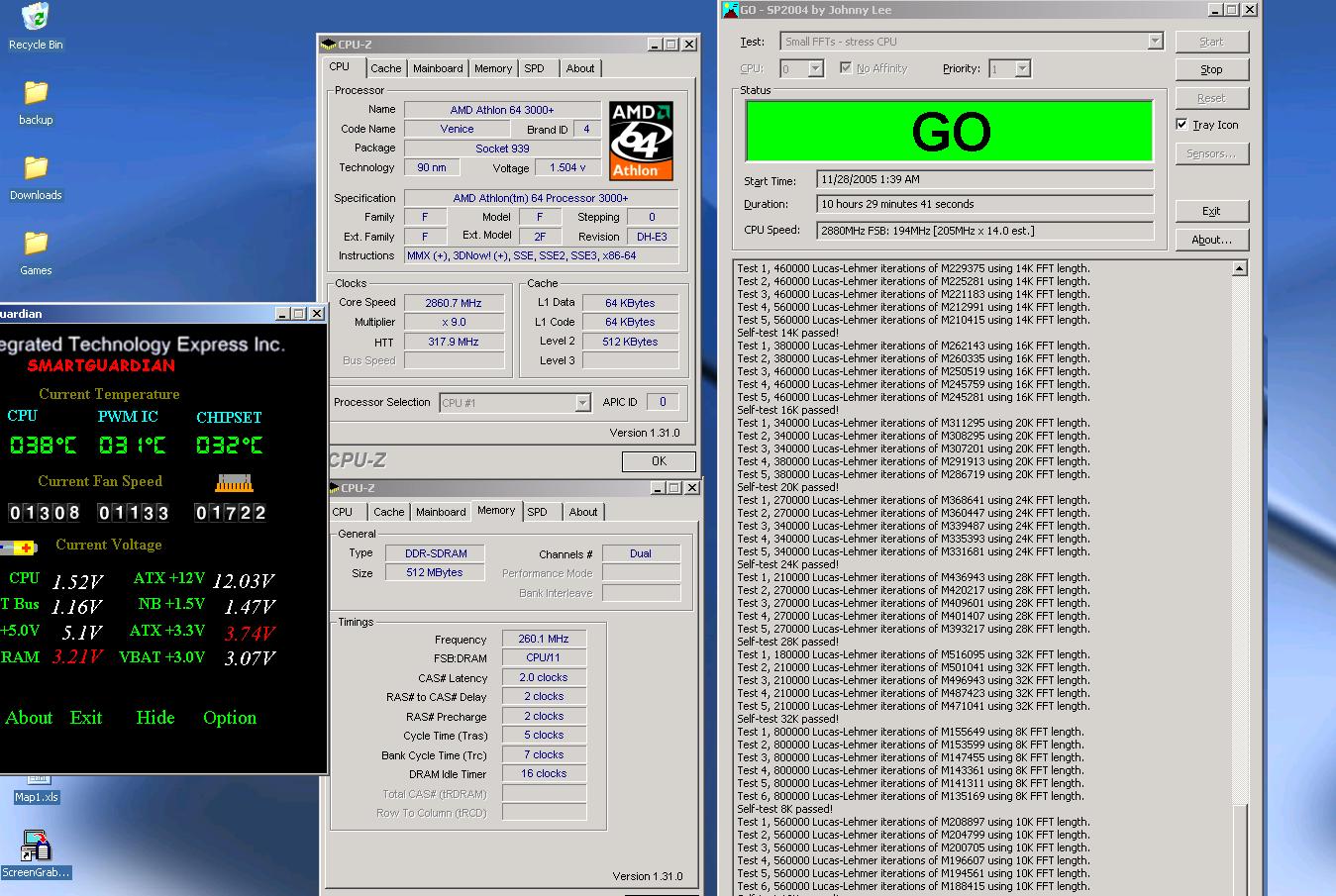This screenshot has width=1336, height=896.
Task: Click the "Socket 939" Package value
Action: [x=502, y=149]
